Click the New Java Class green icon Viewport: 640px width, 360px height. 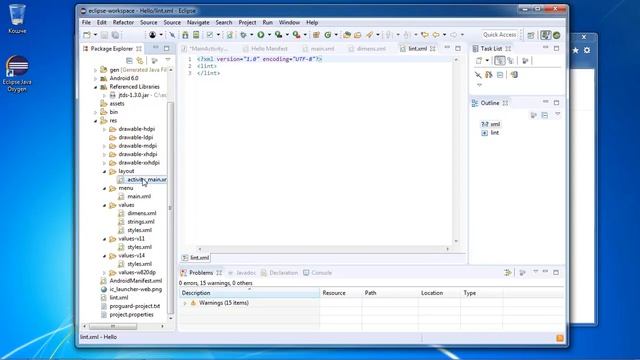coord(327,35)
